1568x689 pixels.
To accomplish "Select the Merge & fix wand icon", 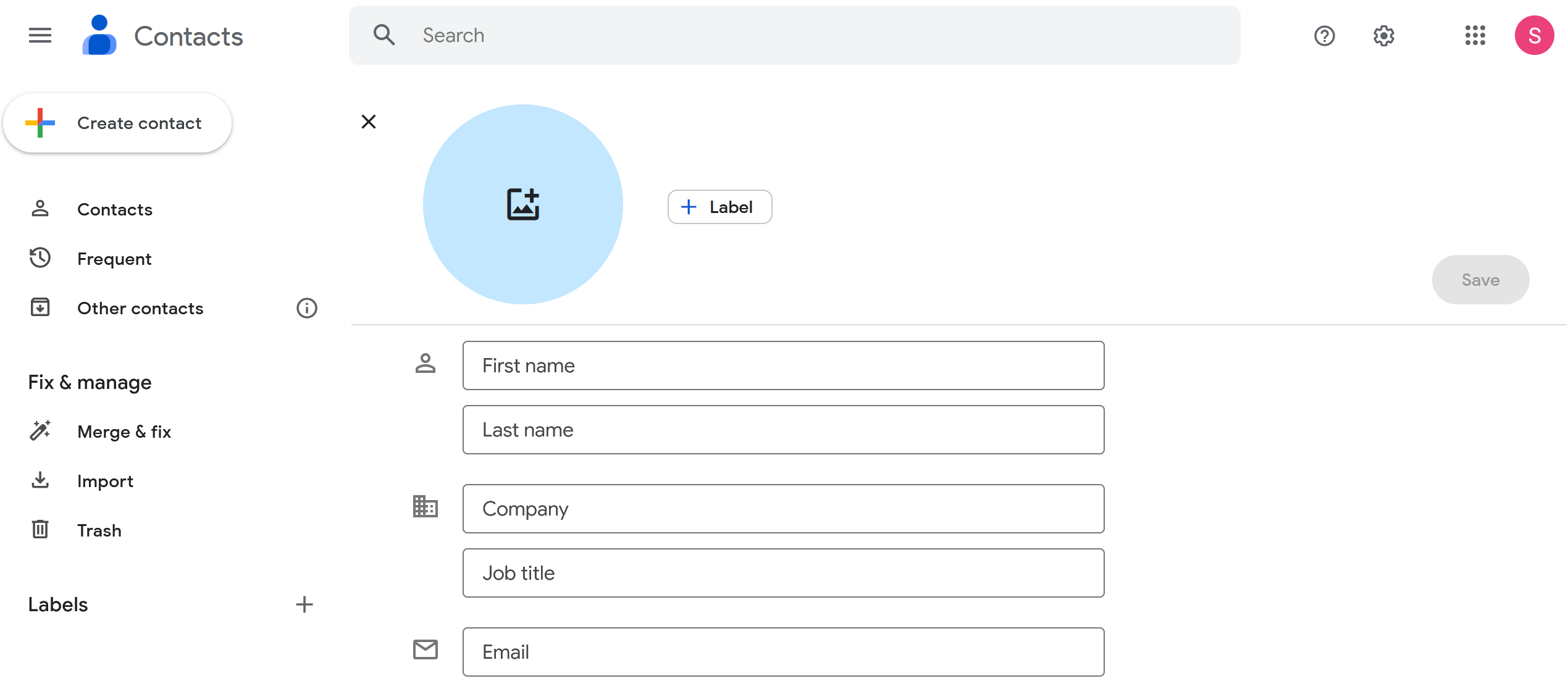I will click(40, 430).
